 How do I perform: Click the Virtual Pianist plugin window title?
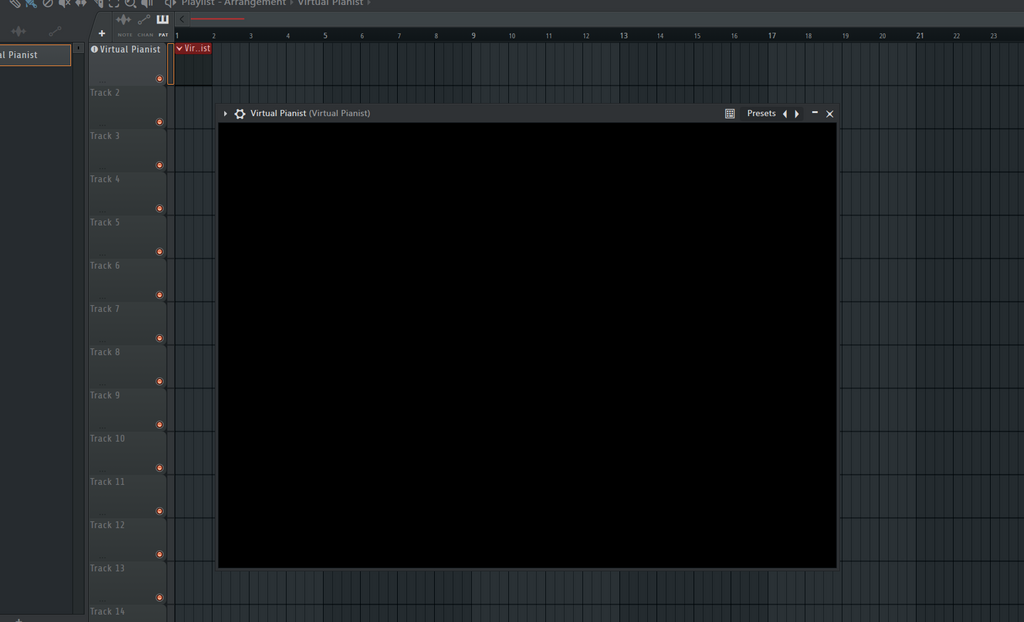pyautogui.click(x=310, y=114)
